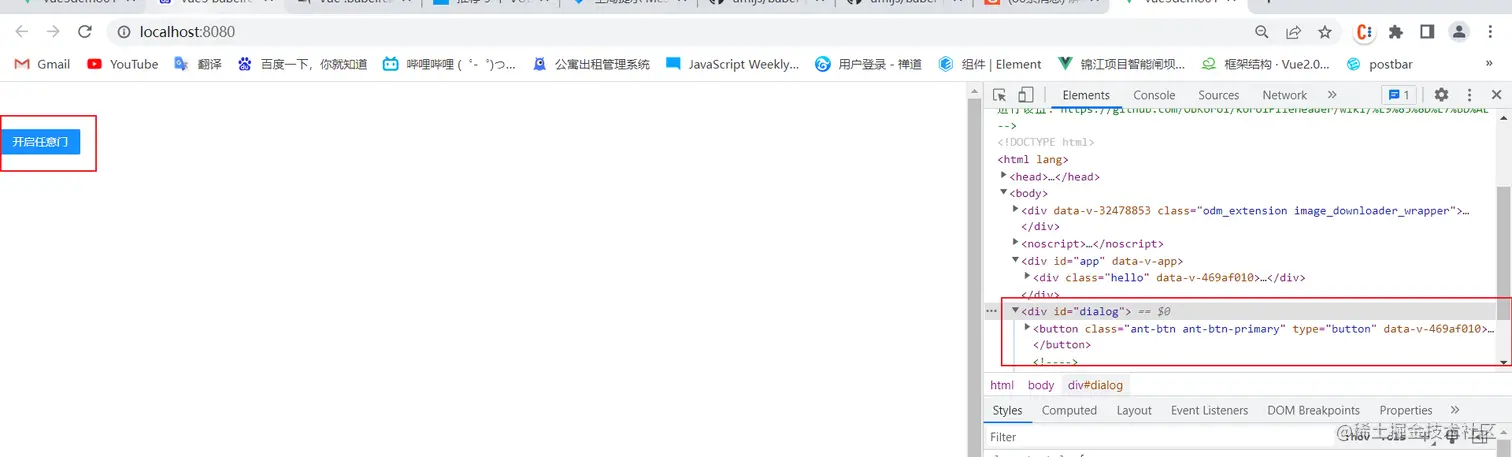Close the DevTools panel
Viewport: 1512px width, 457px height.
point(1495,95)
